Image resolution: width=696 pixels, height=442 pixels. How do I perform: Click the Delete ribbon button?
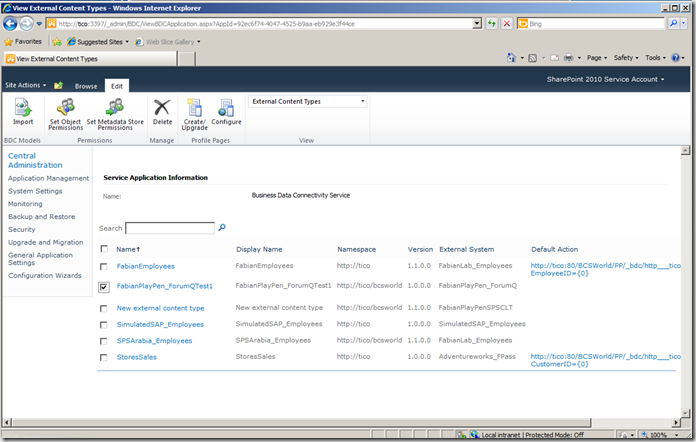[x=162, y=112]
